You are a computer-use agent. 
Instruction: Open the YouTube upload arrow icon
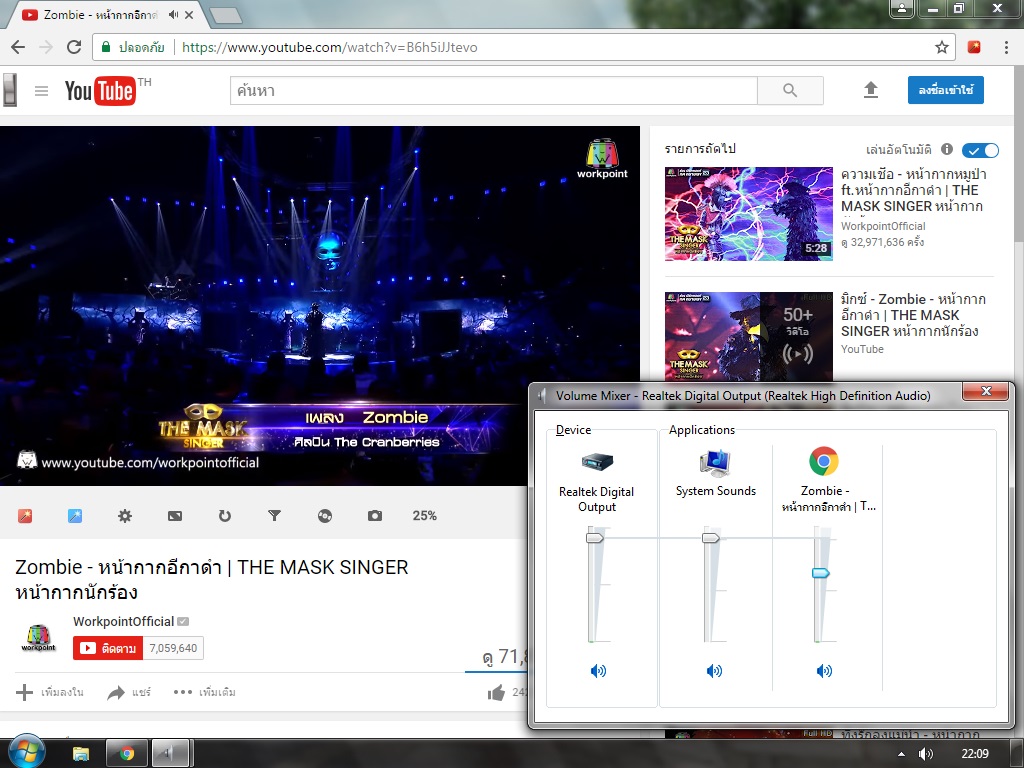(x=871, y=91)
